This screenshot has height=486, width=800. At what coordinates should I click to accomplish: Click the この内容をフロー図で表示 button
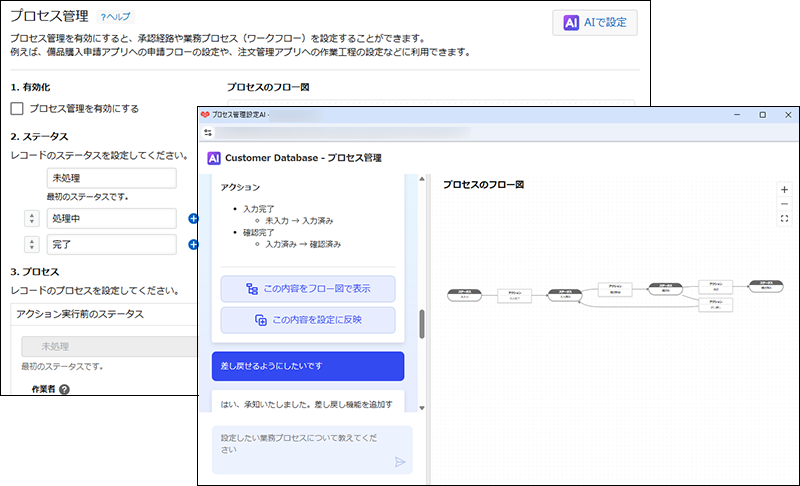(x=308, y=289)
